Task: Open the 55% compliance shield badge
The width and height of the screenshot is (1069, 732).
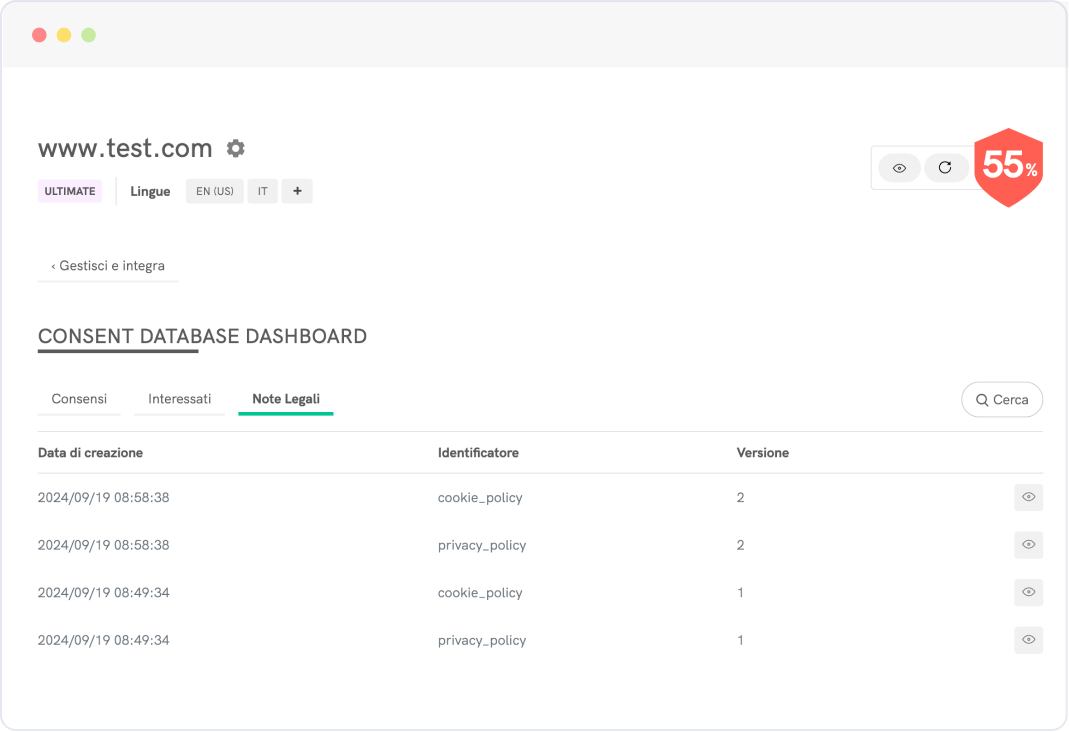Action: tap(1008, 167)
